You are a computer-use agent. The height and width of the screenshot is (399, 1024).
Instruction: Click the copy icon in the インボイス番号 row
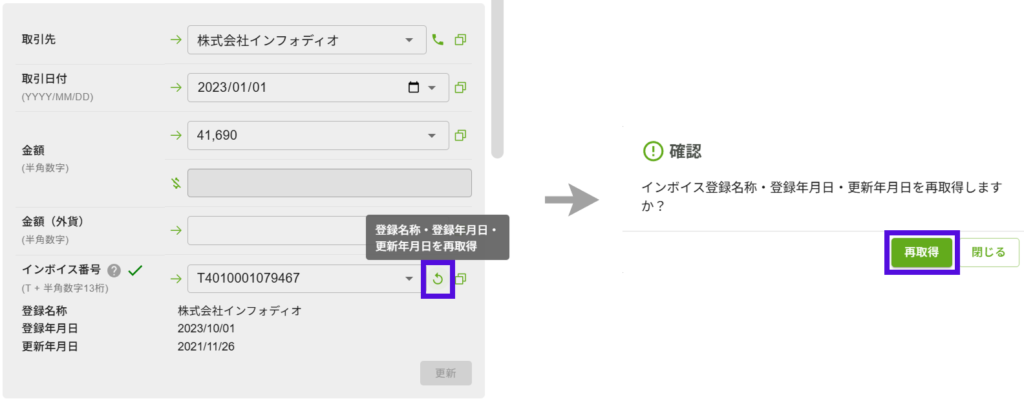(460, 279)
